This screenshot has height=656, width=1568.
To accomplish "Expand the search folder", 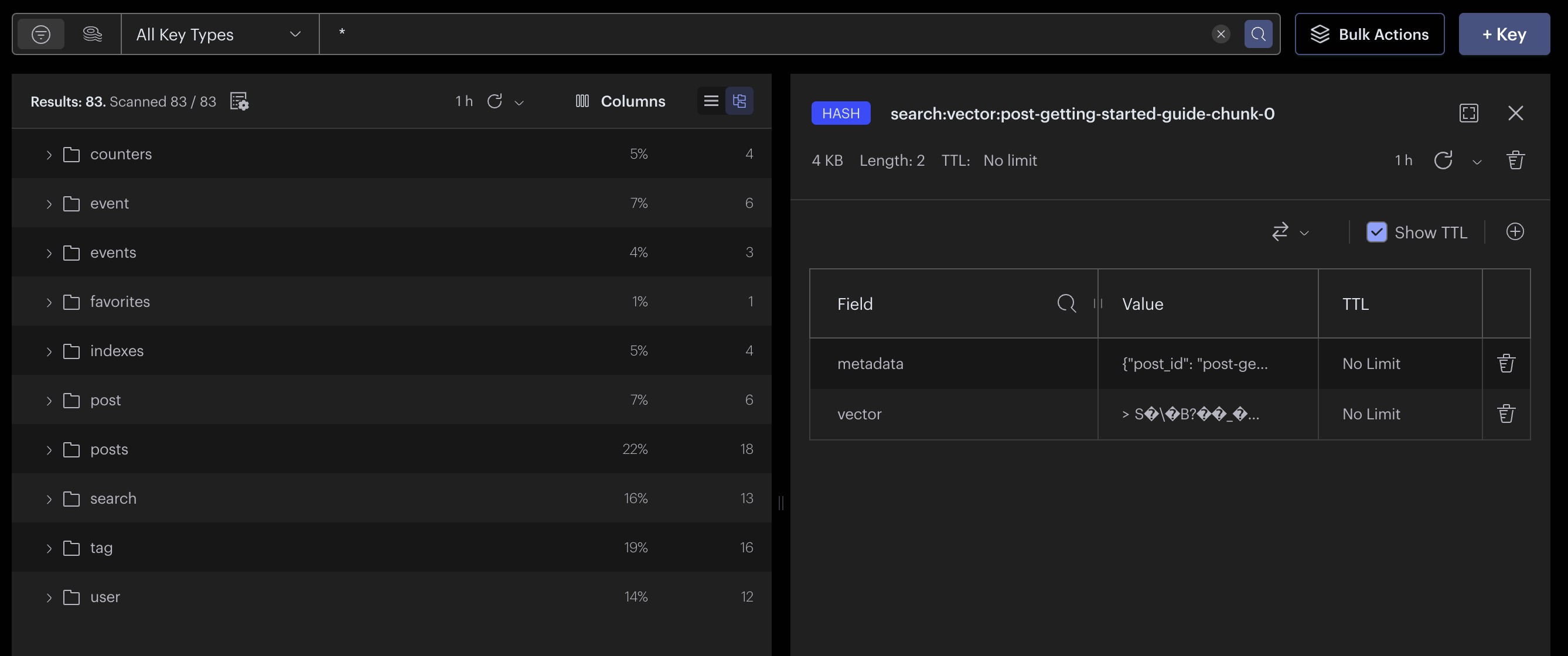I will click(49, 499).
